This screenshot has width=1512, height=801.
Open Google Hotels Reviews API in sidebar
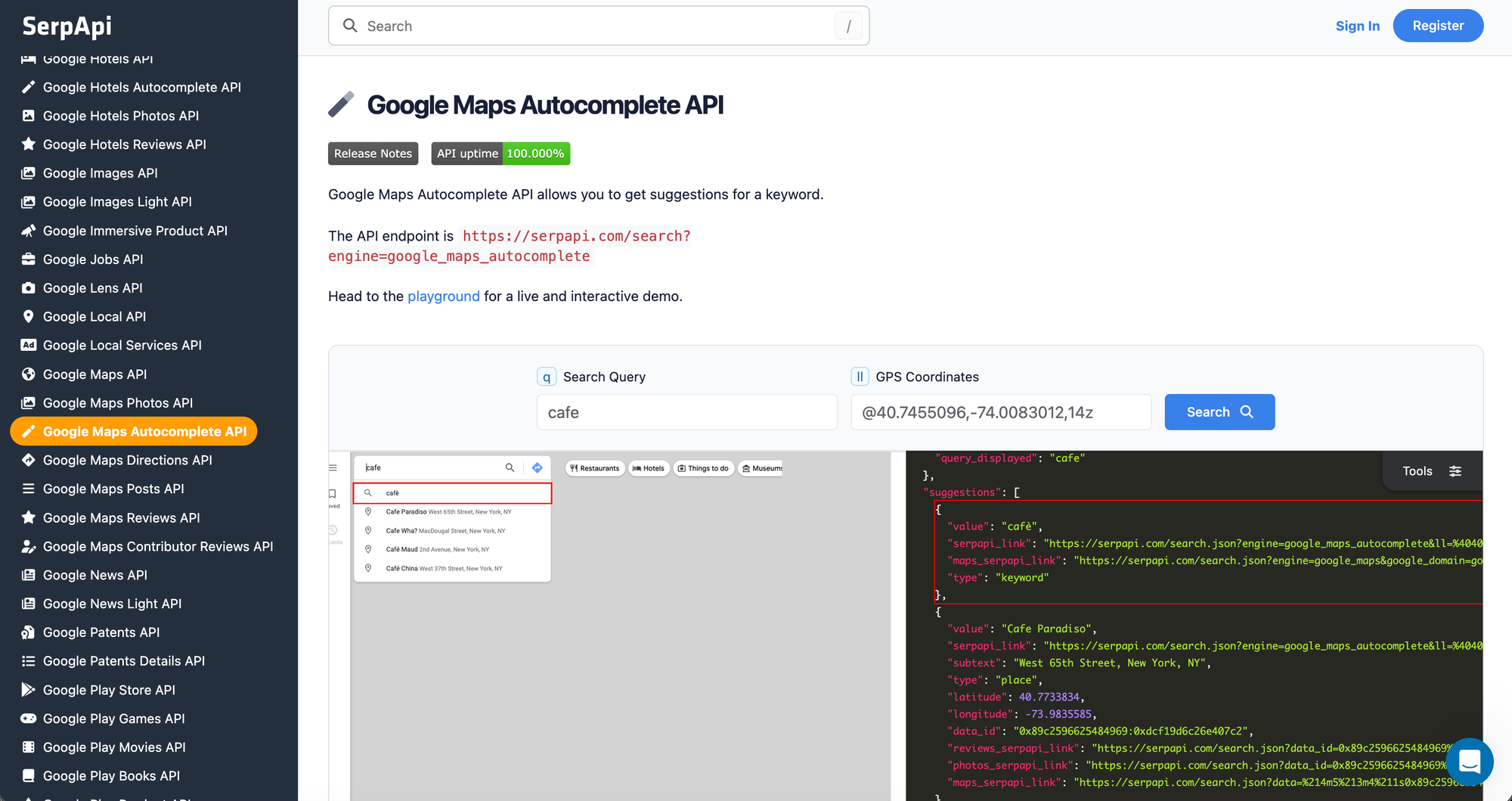click(125, 144)
